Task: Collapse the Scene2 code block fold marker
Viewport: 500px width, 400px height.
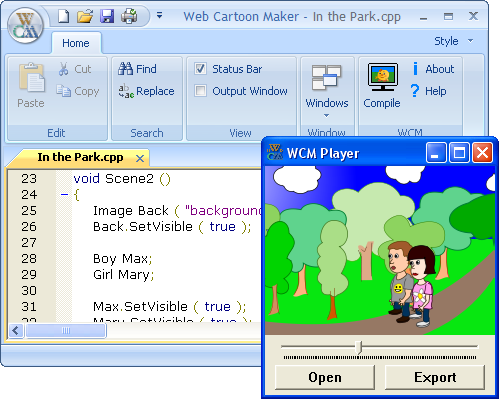Action: [64, 194]
